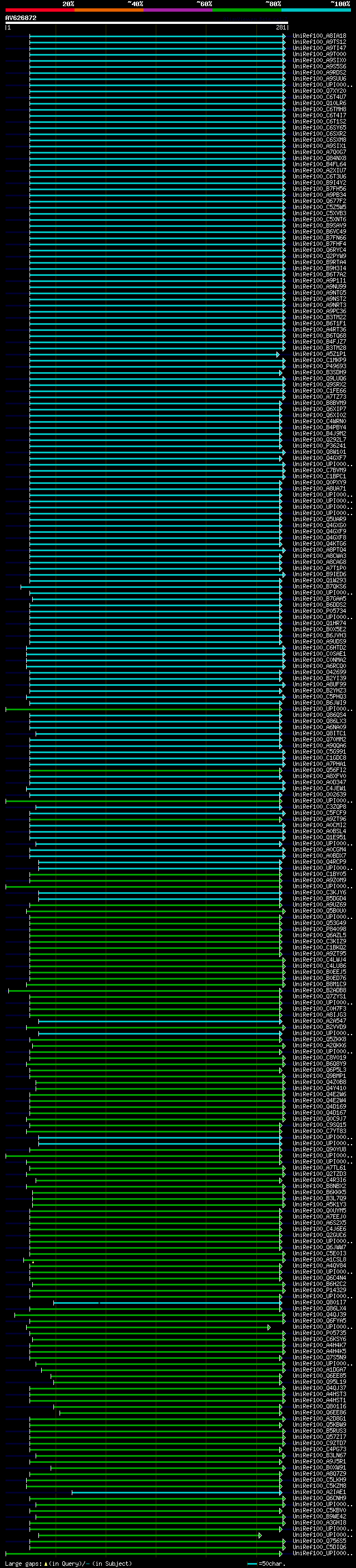Select hit UniRef100_Q86QS4
The height and width of the screenshot is (1568, 356).
319,715
